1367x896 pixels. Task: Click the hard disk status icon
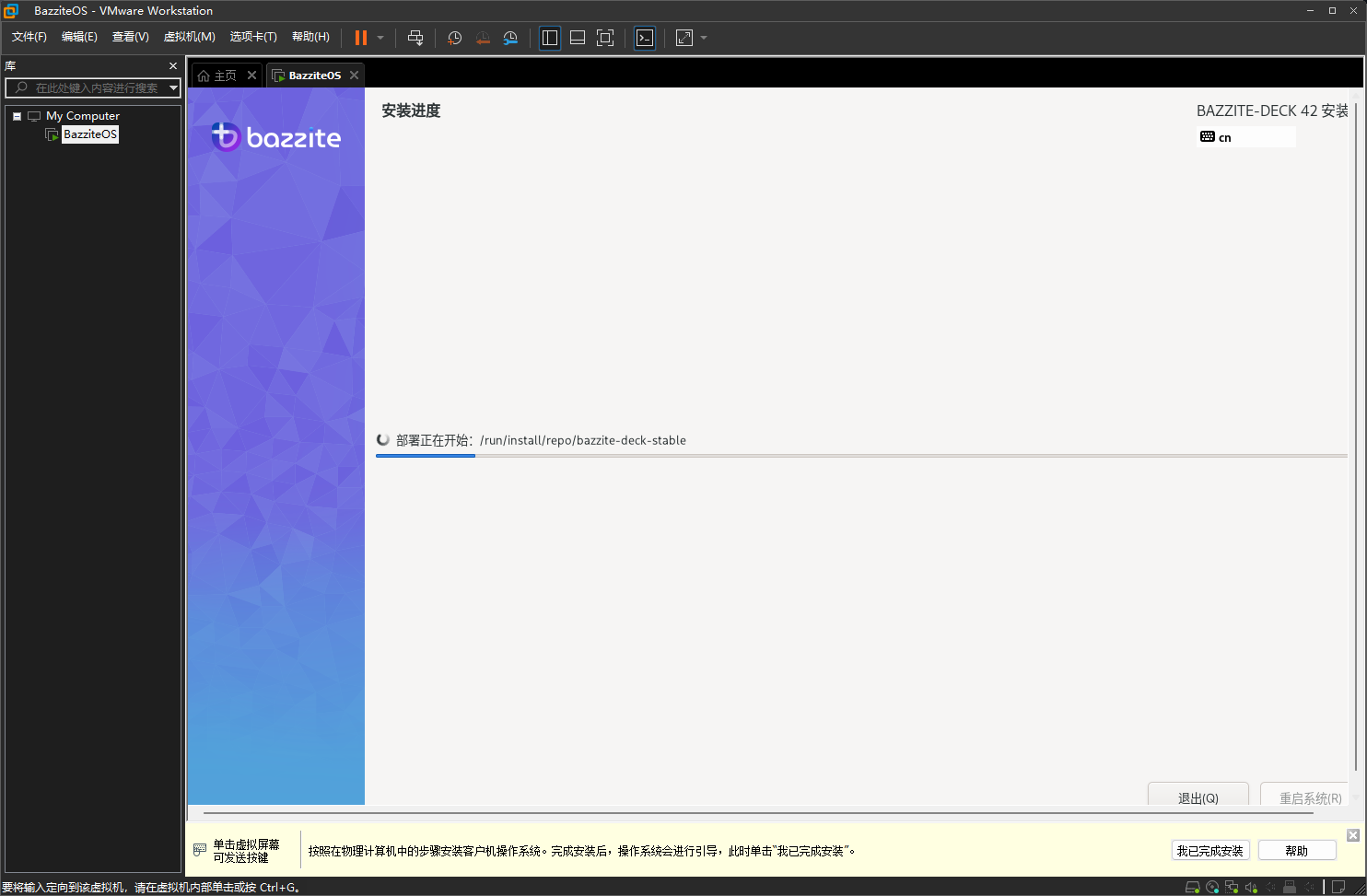pos(1192,888)
